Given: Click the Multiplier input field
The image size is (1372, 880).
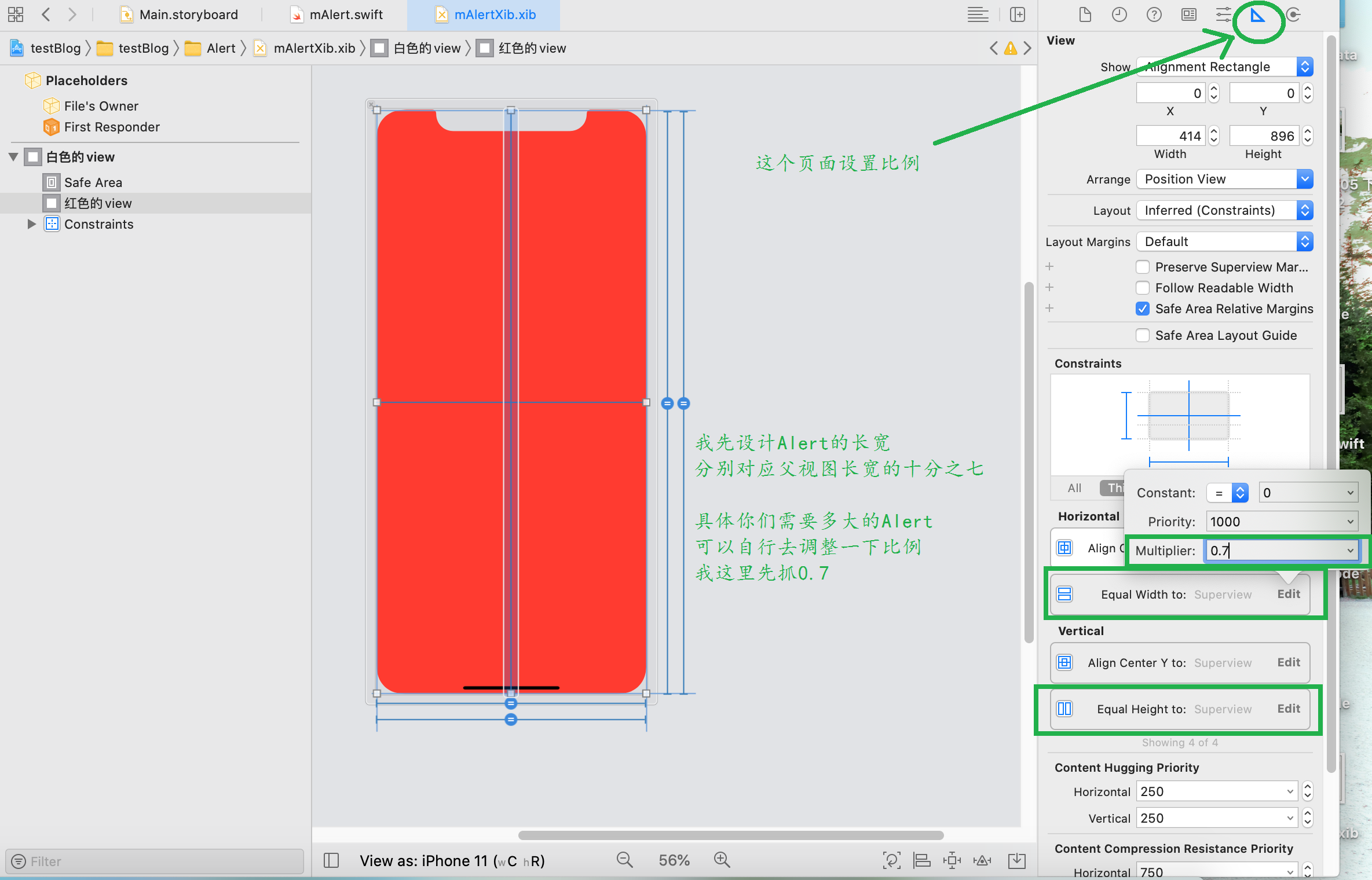Looking at the screenshot, I should tap(1280, 550).
